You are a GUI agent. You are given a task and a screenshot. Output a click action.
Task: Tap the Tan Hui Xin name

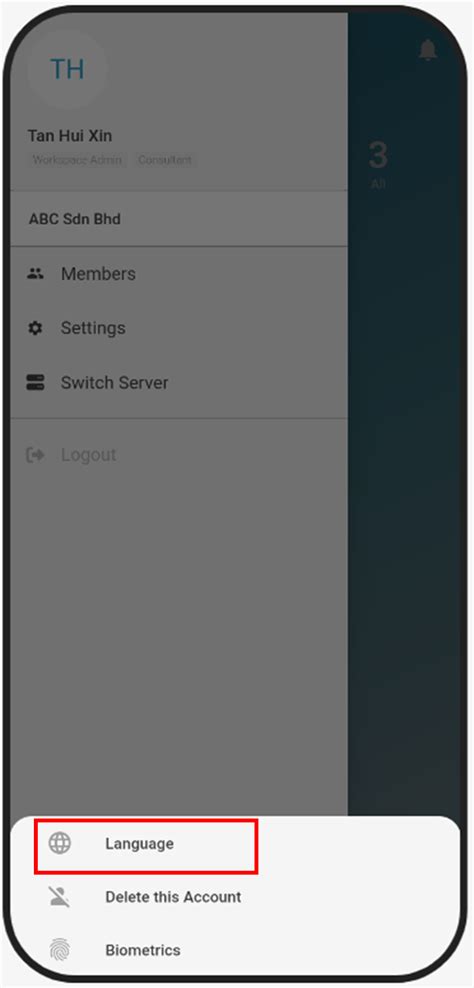click(70, 135)
